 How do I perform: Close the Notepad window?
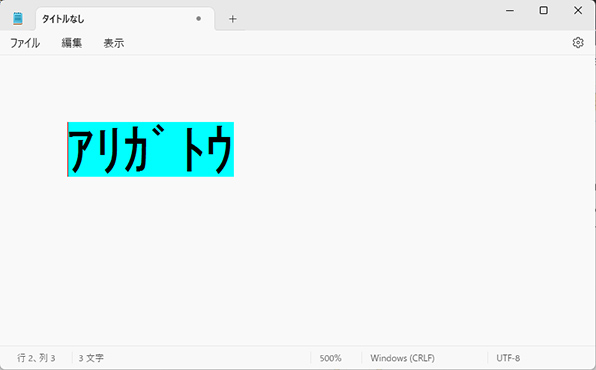[x=578, y=10]
